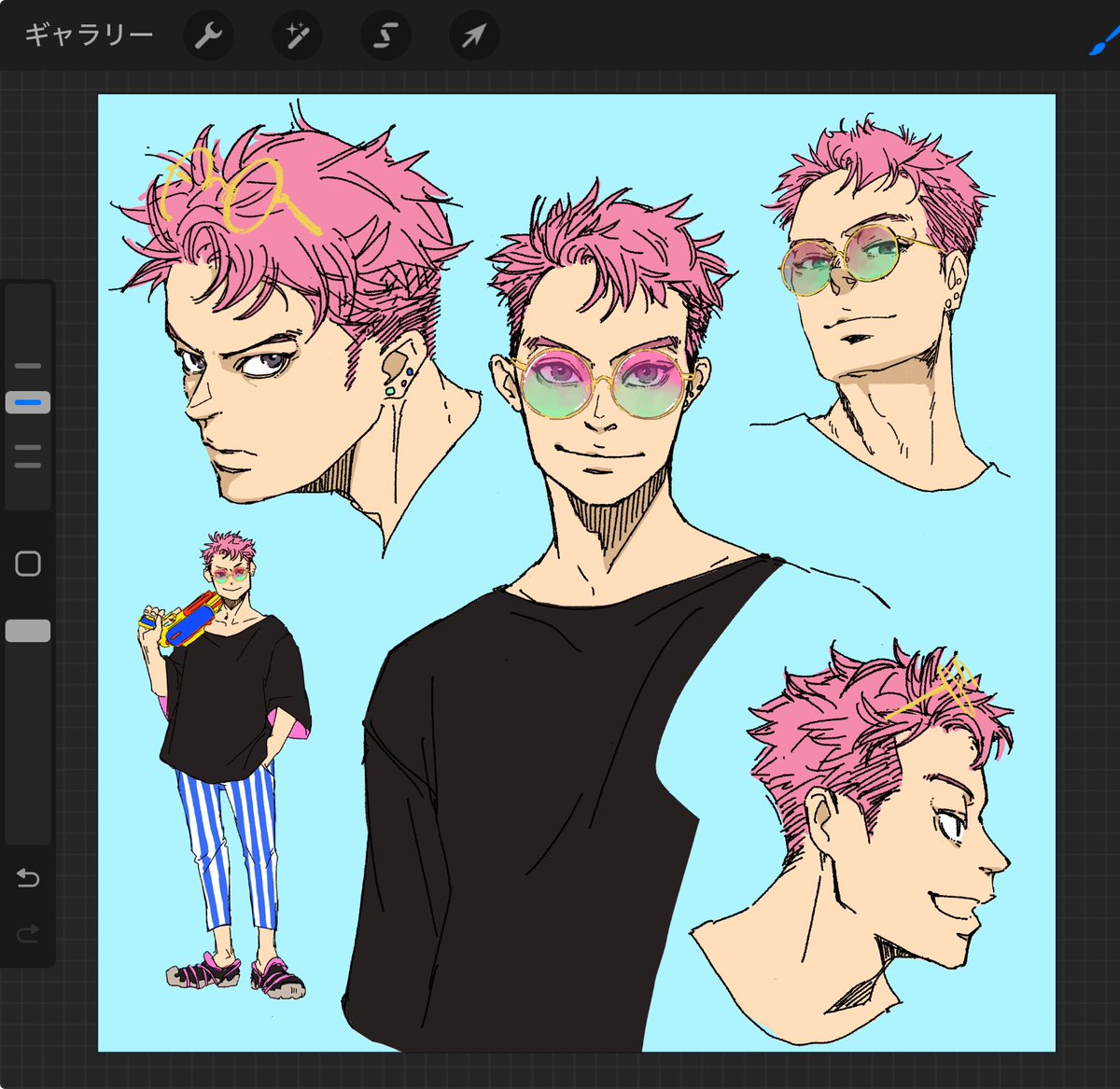Return to ギャラリー (Gallery)
Image resolution: width=1120 pixels, height=1089 pixels.
tap(88, 35)
